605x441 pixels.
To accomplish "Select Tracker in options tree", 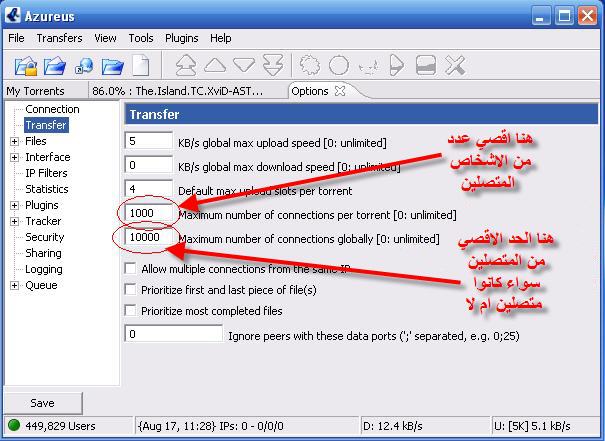I will (43, 221).
